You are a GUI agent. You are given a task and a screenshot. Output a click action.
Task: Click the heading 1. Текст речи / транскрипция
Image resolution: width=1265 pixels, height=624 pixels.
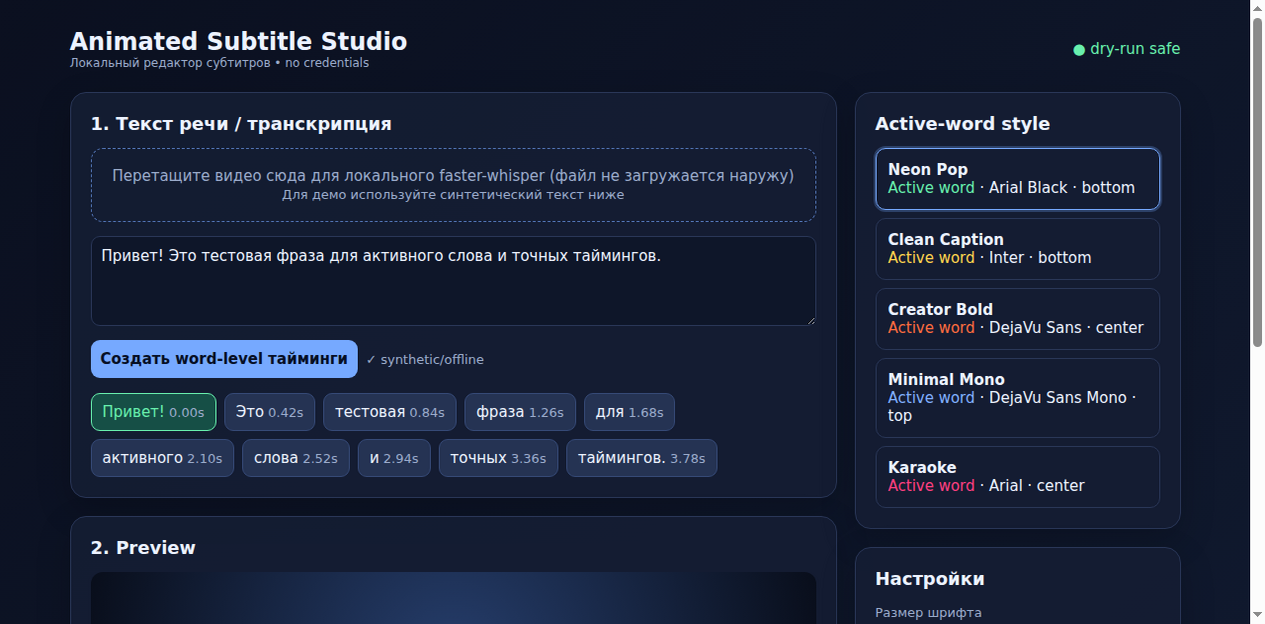pos(241,124)
